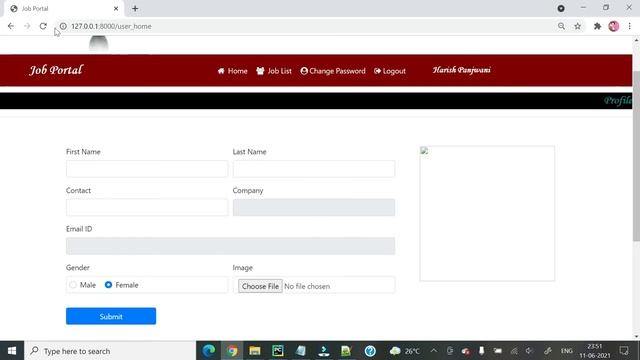Click the browser forward arrow
The image size is (640, 360).
27,26
